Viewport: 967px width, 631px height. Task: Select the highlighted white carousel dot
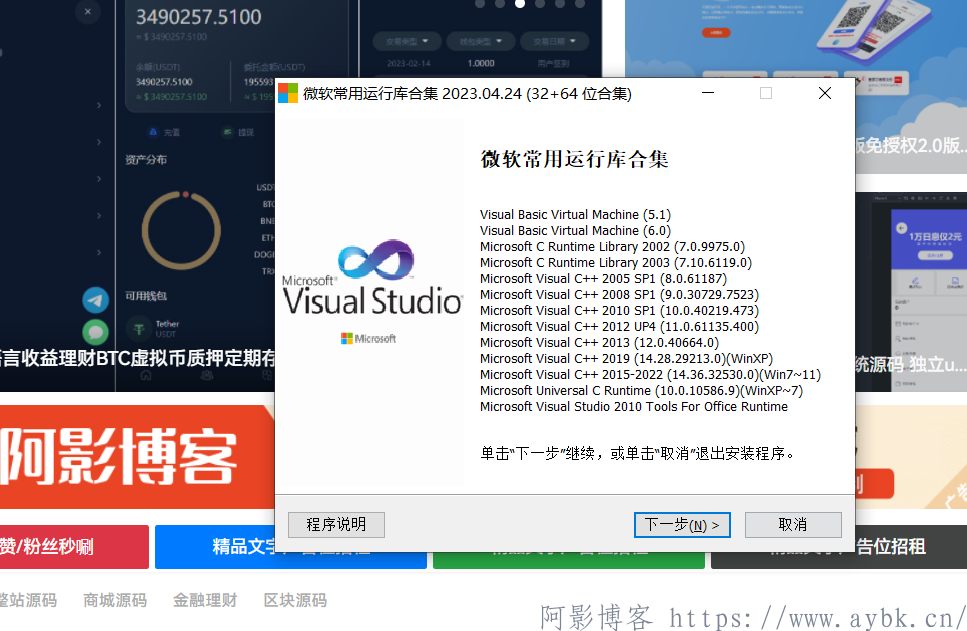(x=520, y=4)
